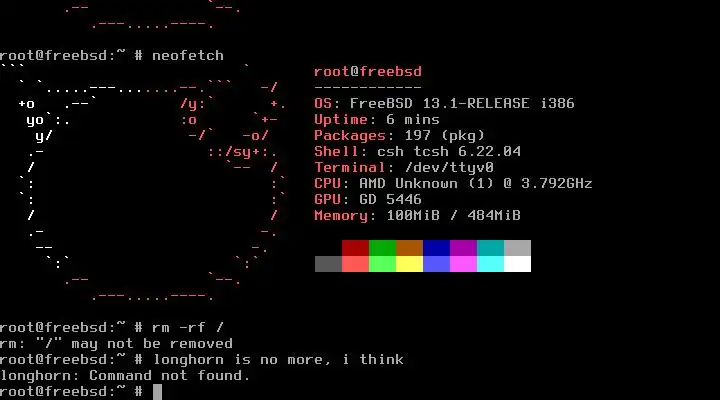
Task: Click the neofetch command text
Action: tap(188, 56)
